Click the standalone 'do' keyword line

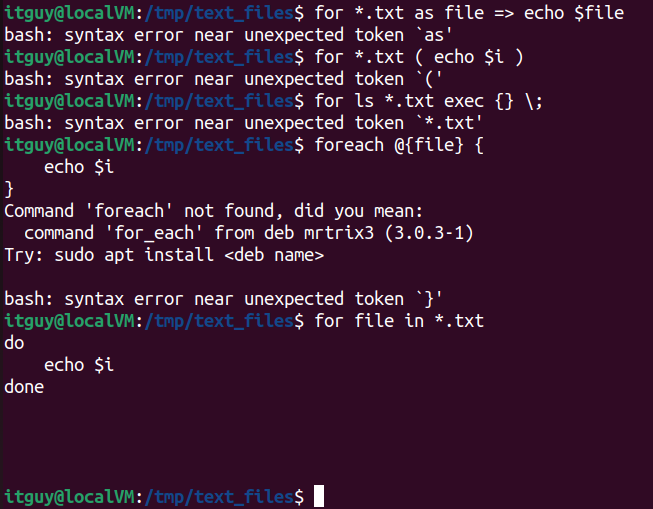pos(14,343)
